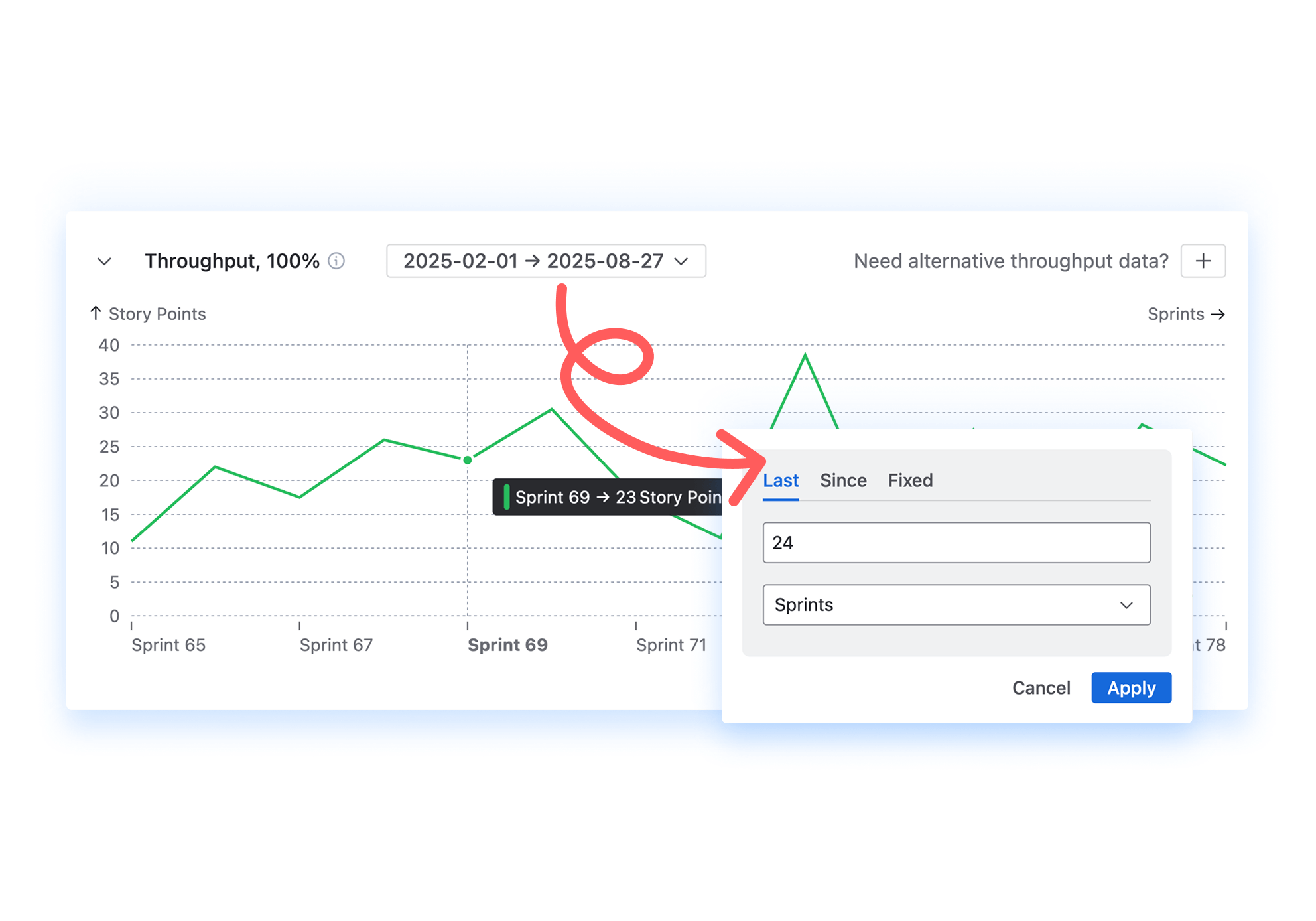Click the Sprint 69 data point on the chart

click(468, 460)
